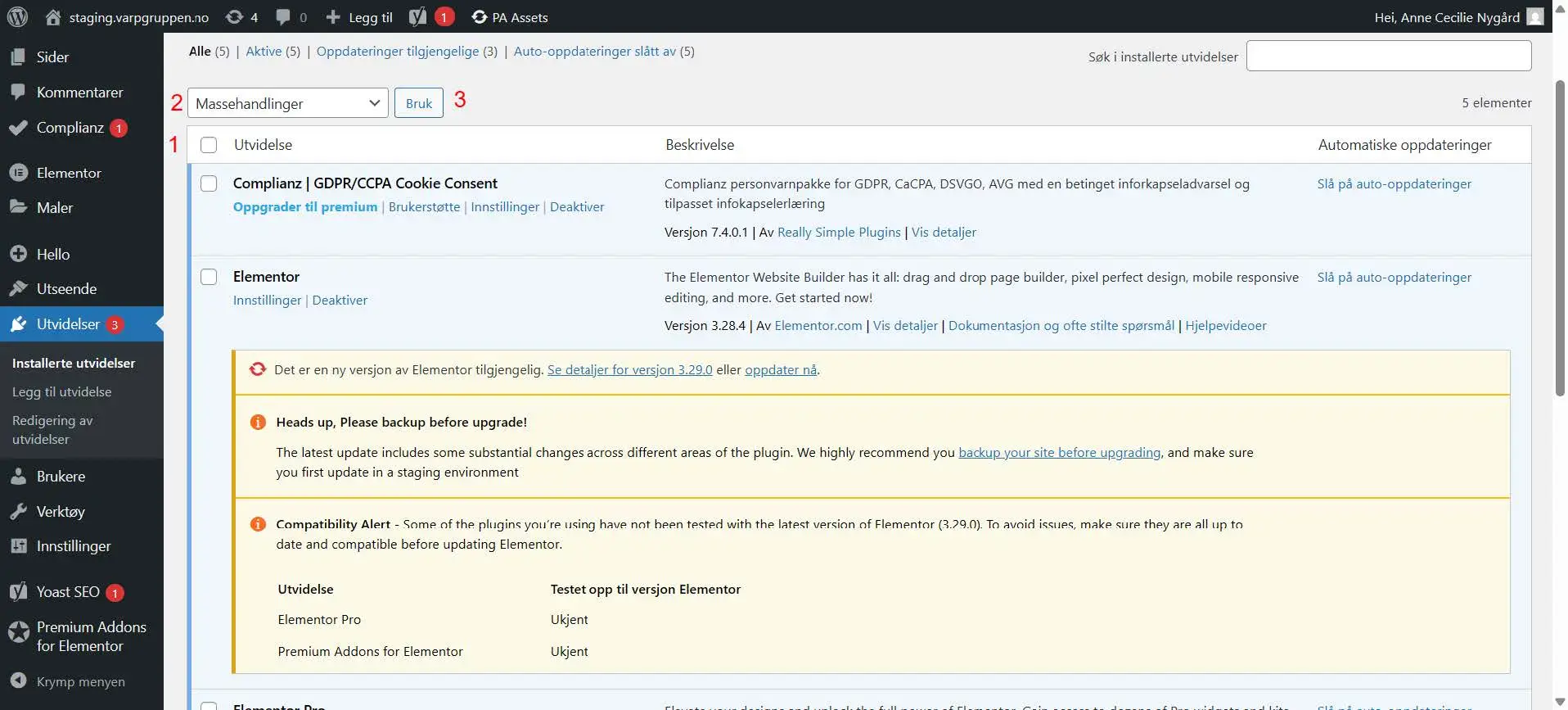Click Oppgrader til premium link
The height and width of the screenshot is (710, 1568).
[x=305, y=206]
